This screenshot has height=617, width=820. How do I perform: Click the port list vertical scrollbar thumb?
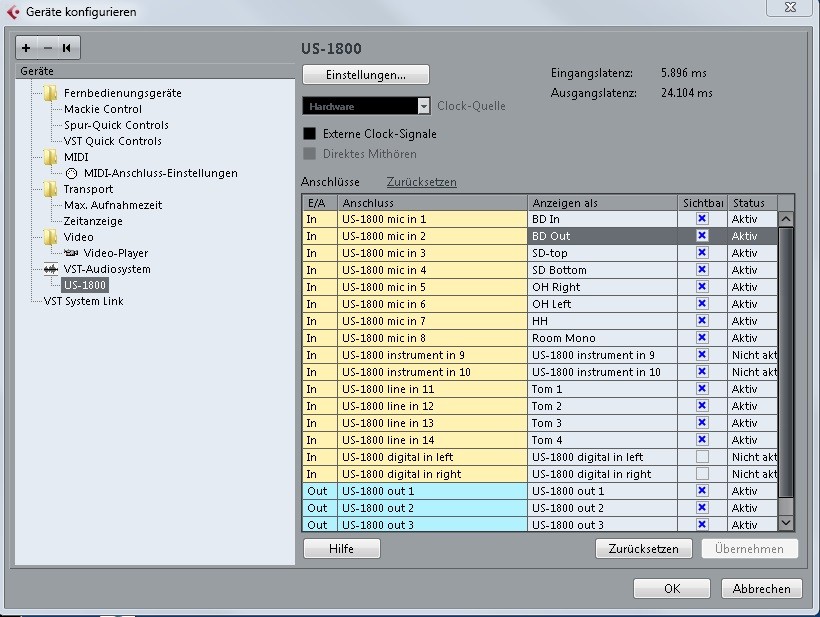coord(786,362)
